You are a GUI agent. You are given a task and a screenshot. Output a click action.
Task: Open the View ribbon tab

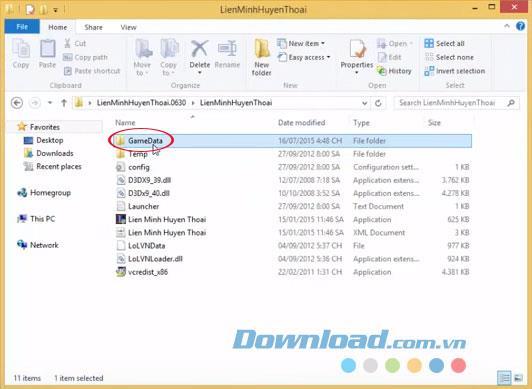128,27
